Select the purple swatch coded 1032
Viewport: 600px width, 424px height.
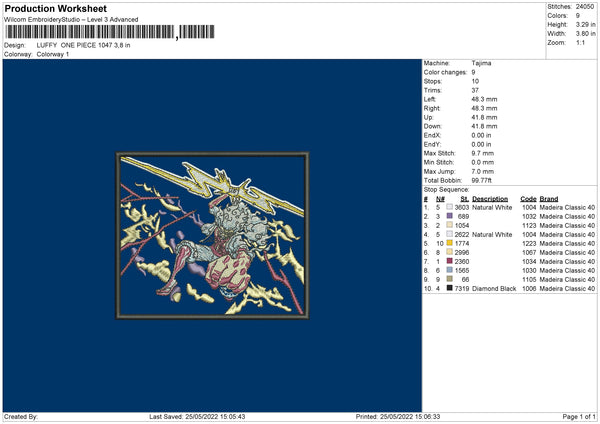pyautogui.click(x=449, y=216)
